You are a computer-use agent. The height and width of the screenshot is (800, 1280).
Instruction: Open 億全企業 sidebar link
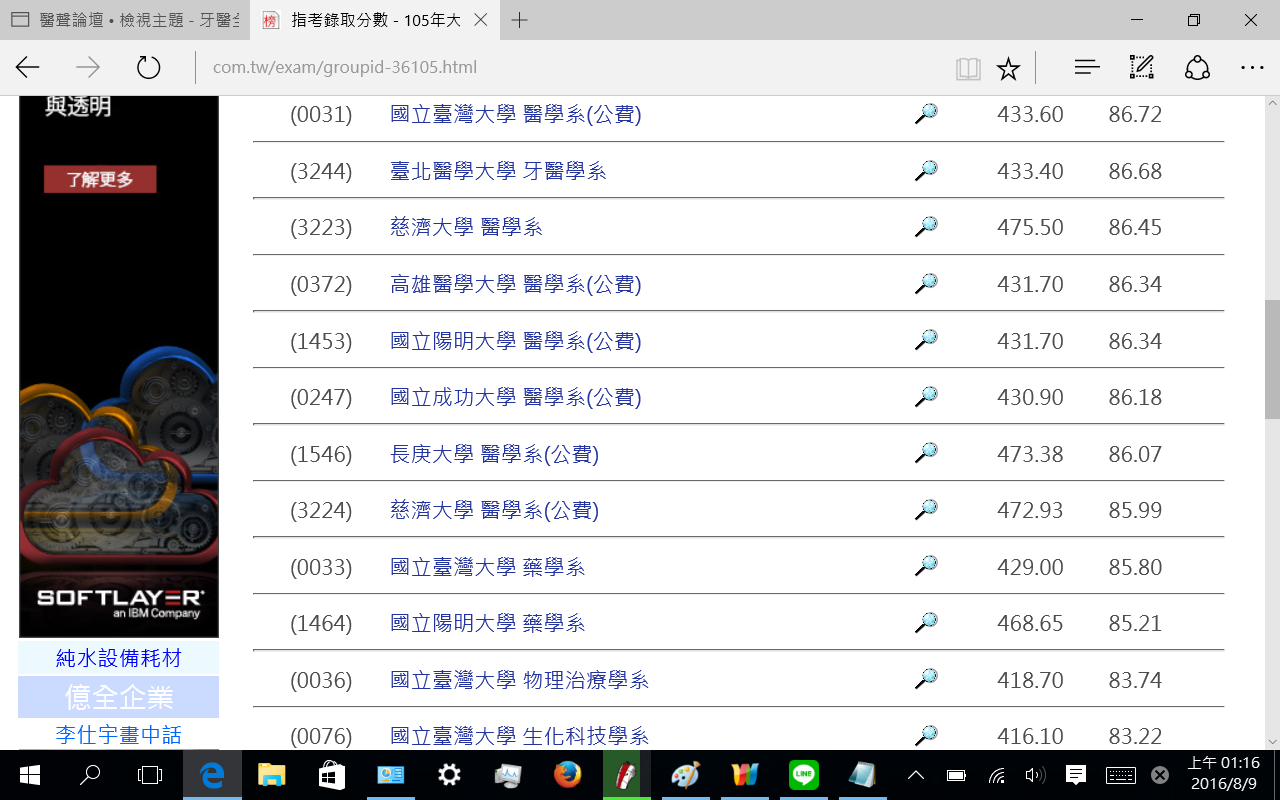pyautogui.click(x=119, y=696)
